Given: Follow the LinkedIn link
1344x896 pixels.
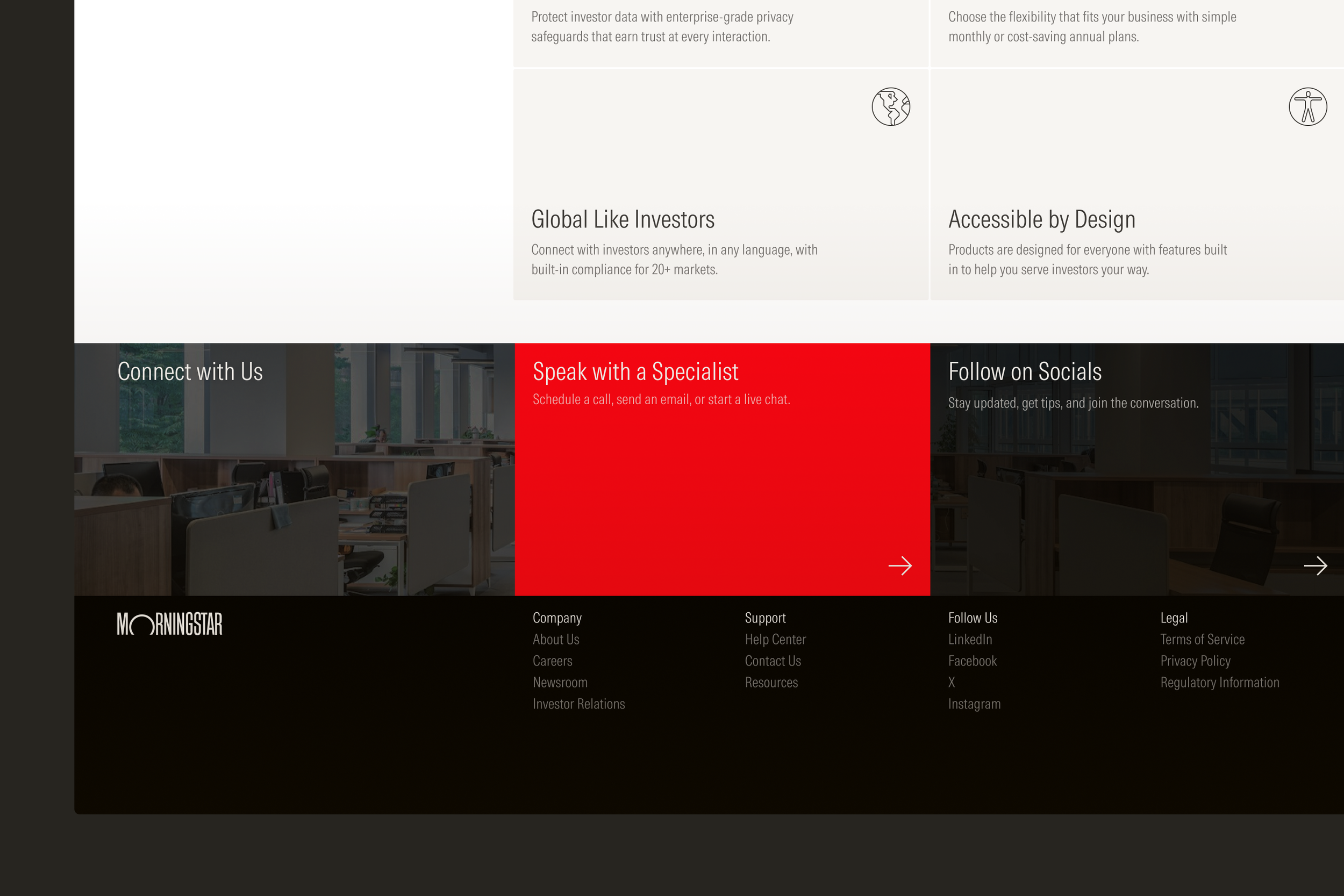Looking at the screenshot, I should pos(970,640).
